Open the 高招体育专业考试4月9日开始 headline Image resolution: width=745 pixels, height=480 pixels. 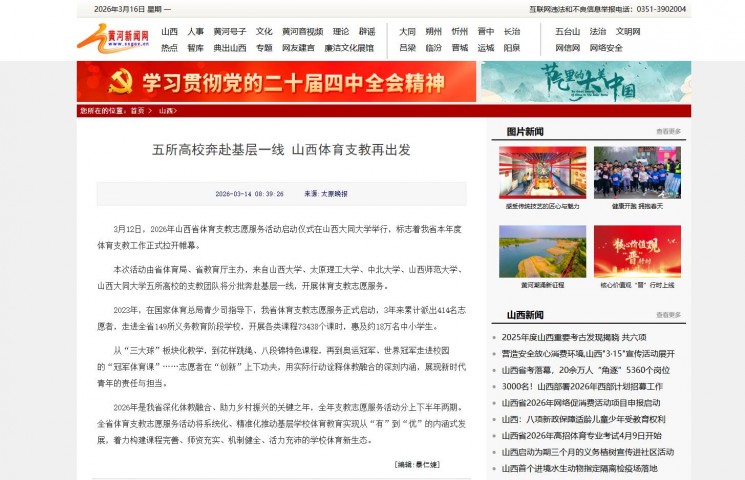[x=581, y=435]
